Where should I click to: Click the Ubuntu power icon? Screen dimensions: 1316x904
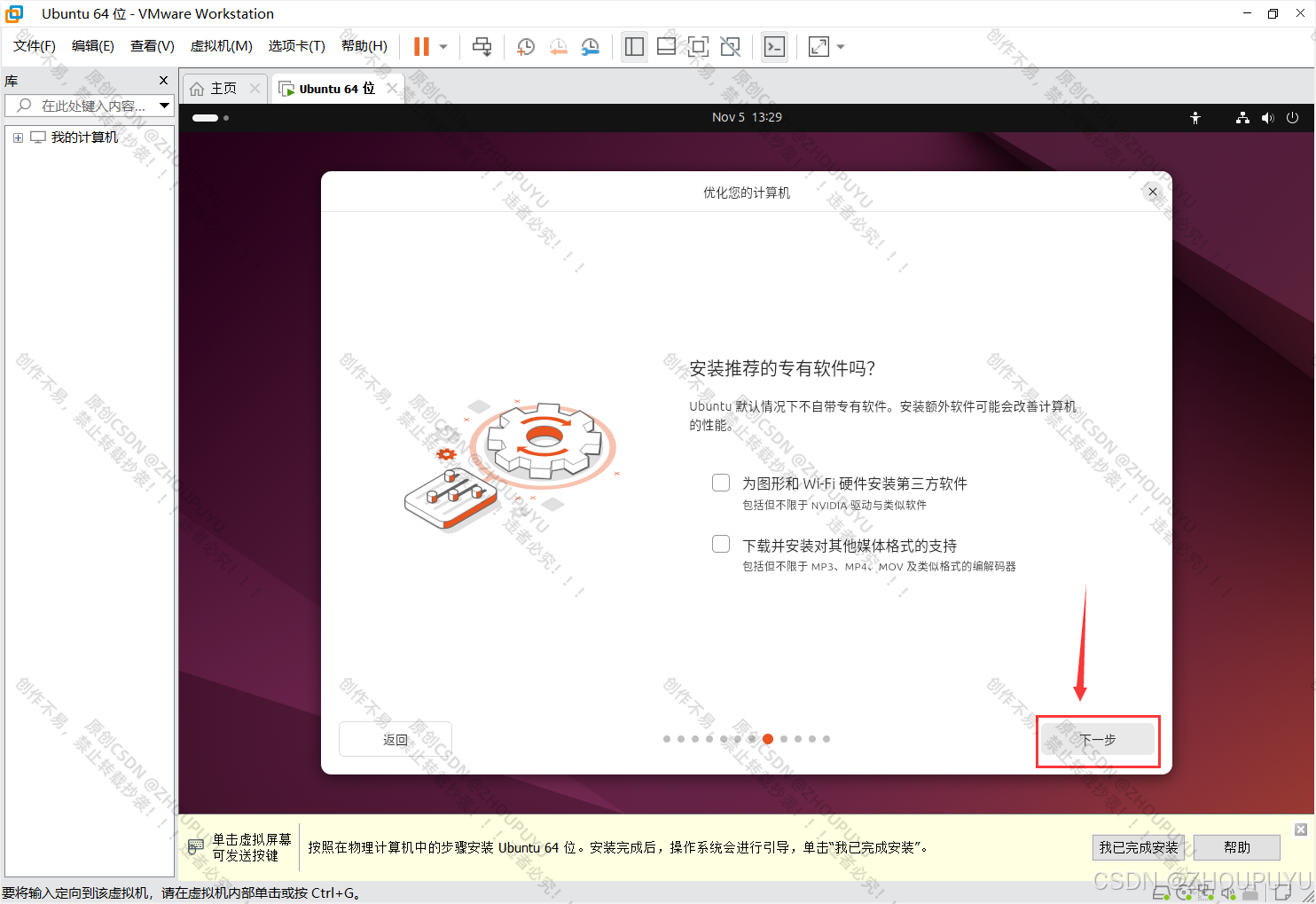[x=1292, y=117]
